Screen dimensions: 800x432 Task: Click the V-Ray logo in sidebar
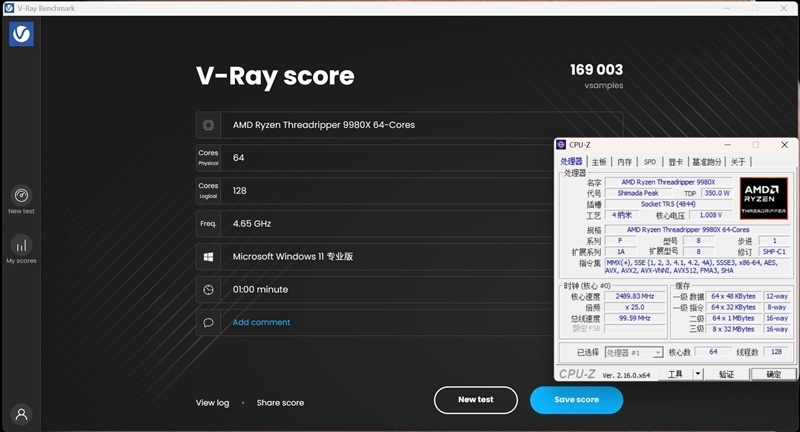[22, 34]
